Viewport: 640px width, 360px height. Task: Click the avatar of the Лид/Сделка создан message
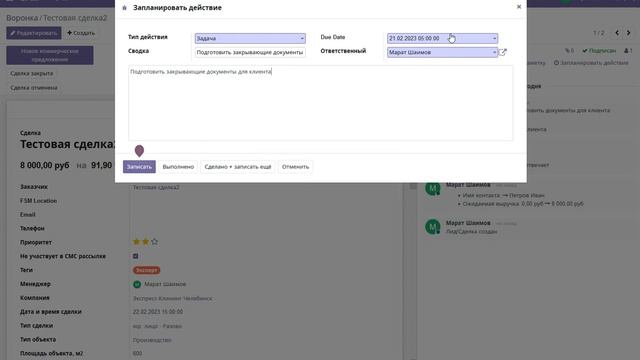click(433, 227)
